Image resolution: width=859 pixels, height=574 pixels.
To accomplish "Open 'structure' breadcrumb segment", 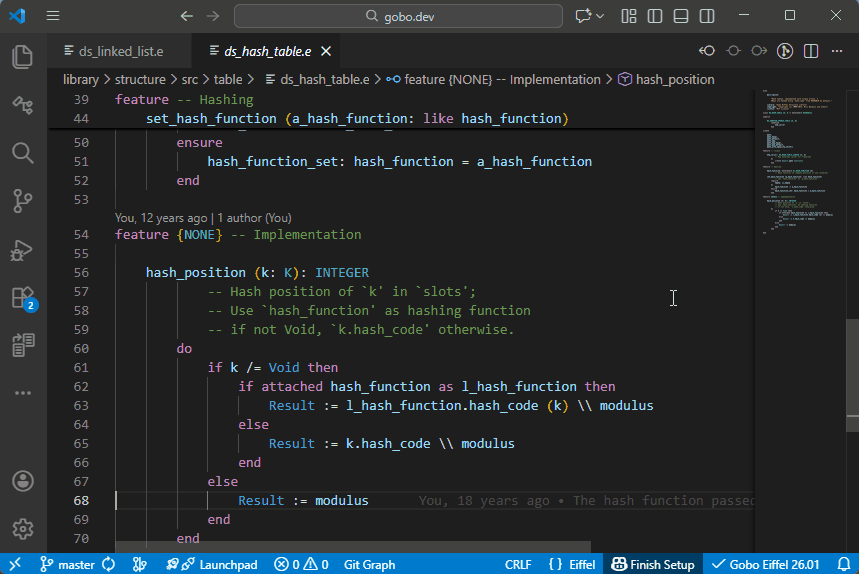I will click(x=140, y=79).
